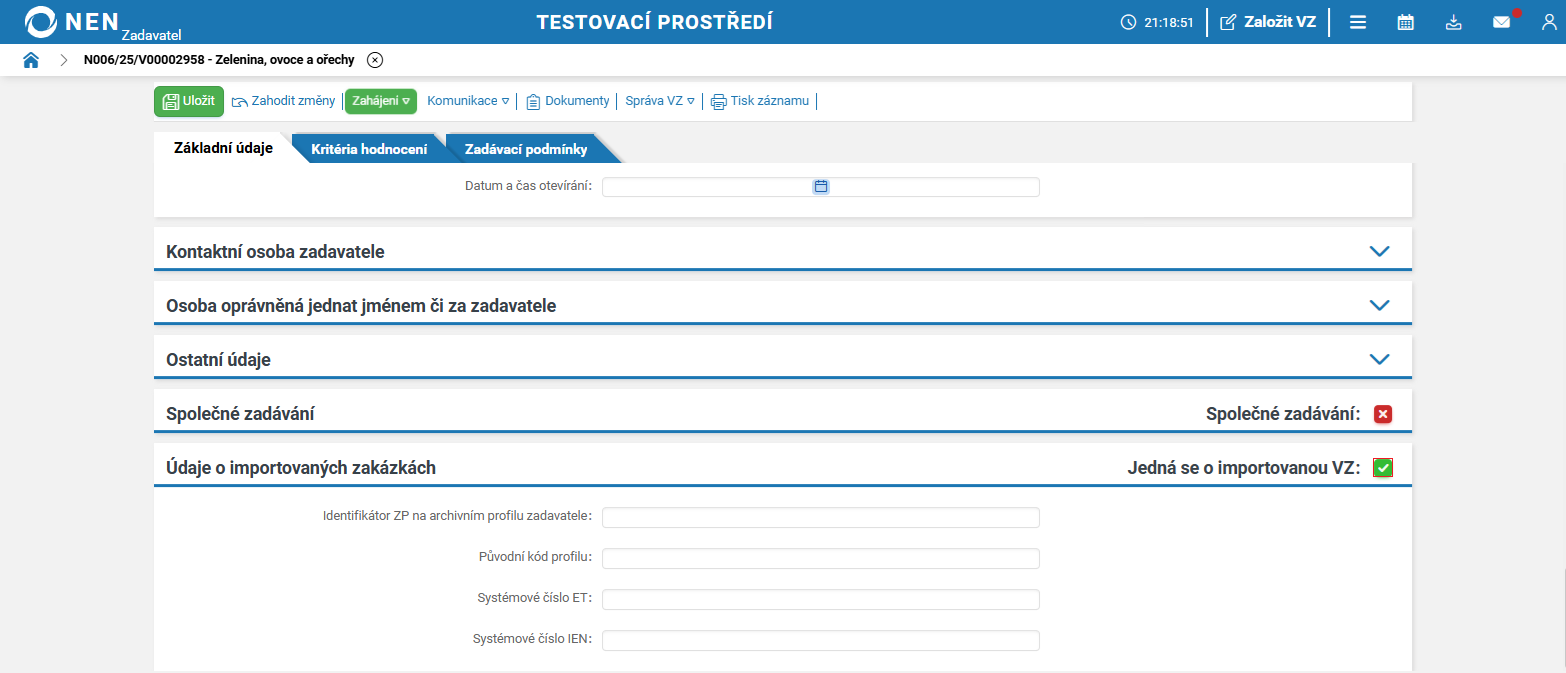
Task: Uncheck Jedná se o importovanou VZ
Action: [1383, 466]
